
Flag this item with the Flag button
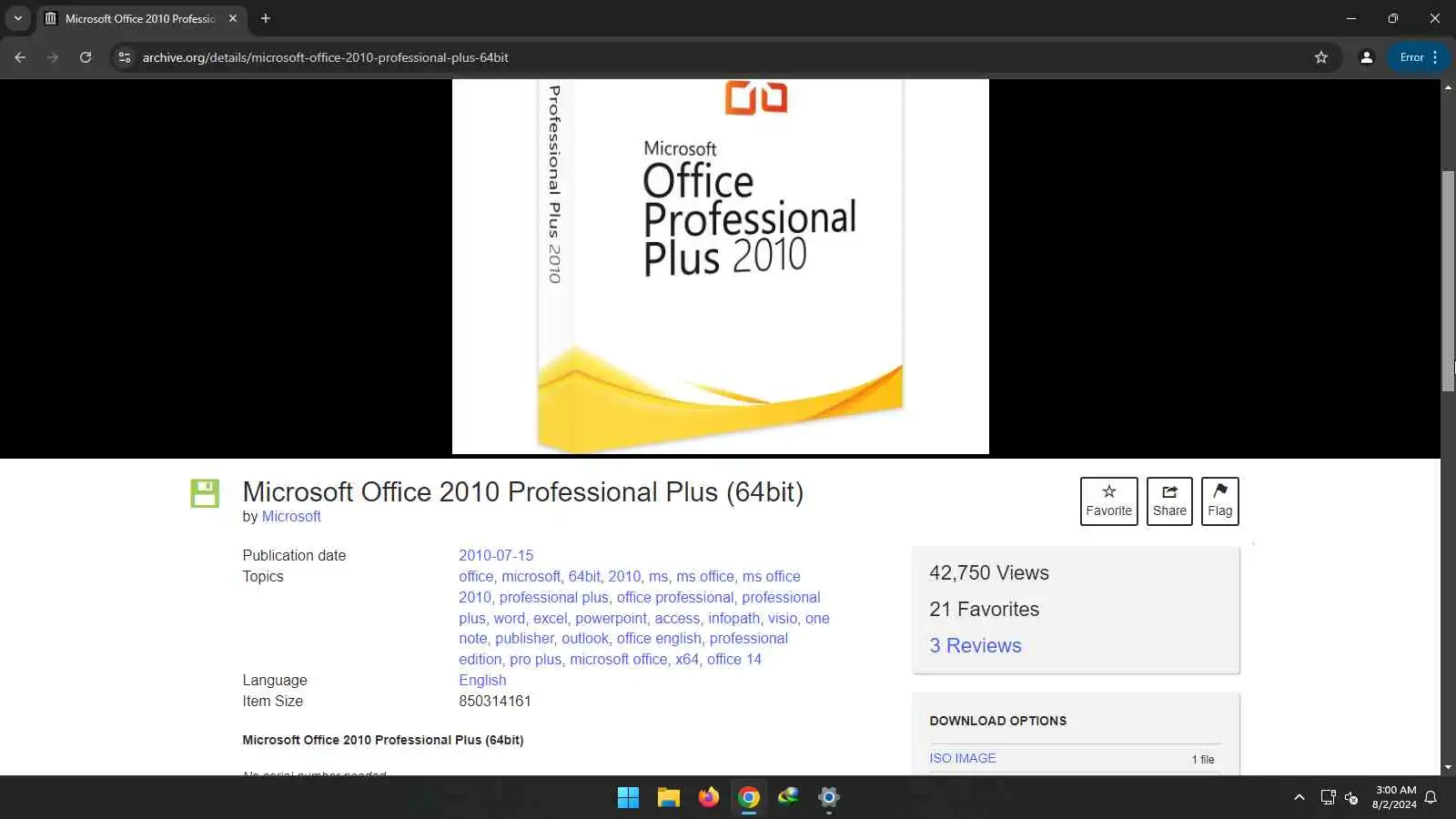point(1219,501)
